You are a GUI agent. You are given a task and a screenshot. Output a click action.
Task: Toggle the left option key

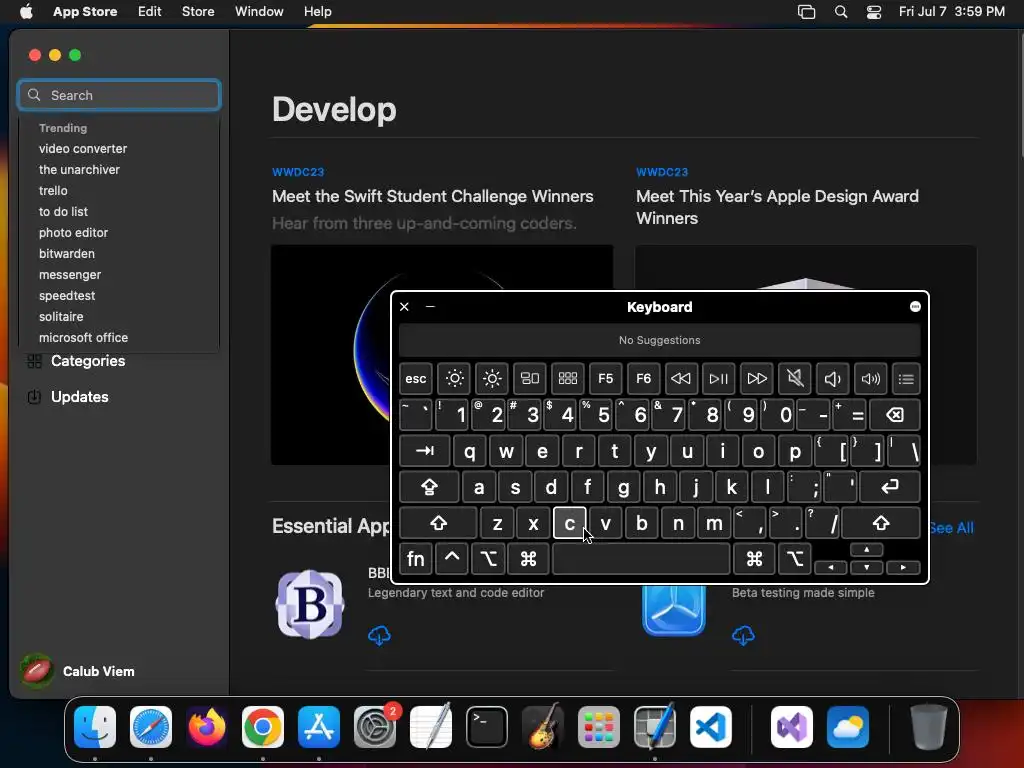[x=488, y=559]
